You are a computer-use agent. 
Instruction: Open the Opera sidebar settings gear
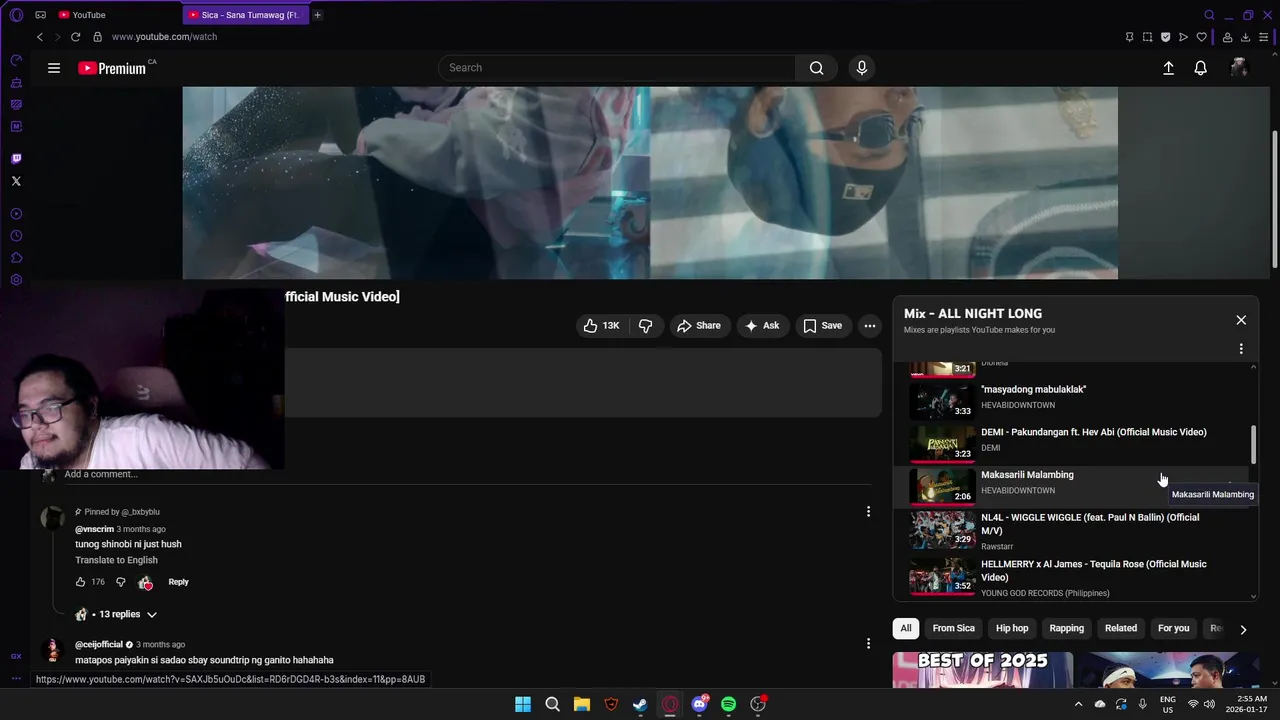click(x=16, y=280)
